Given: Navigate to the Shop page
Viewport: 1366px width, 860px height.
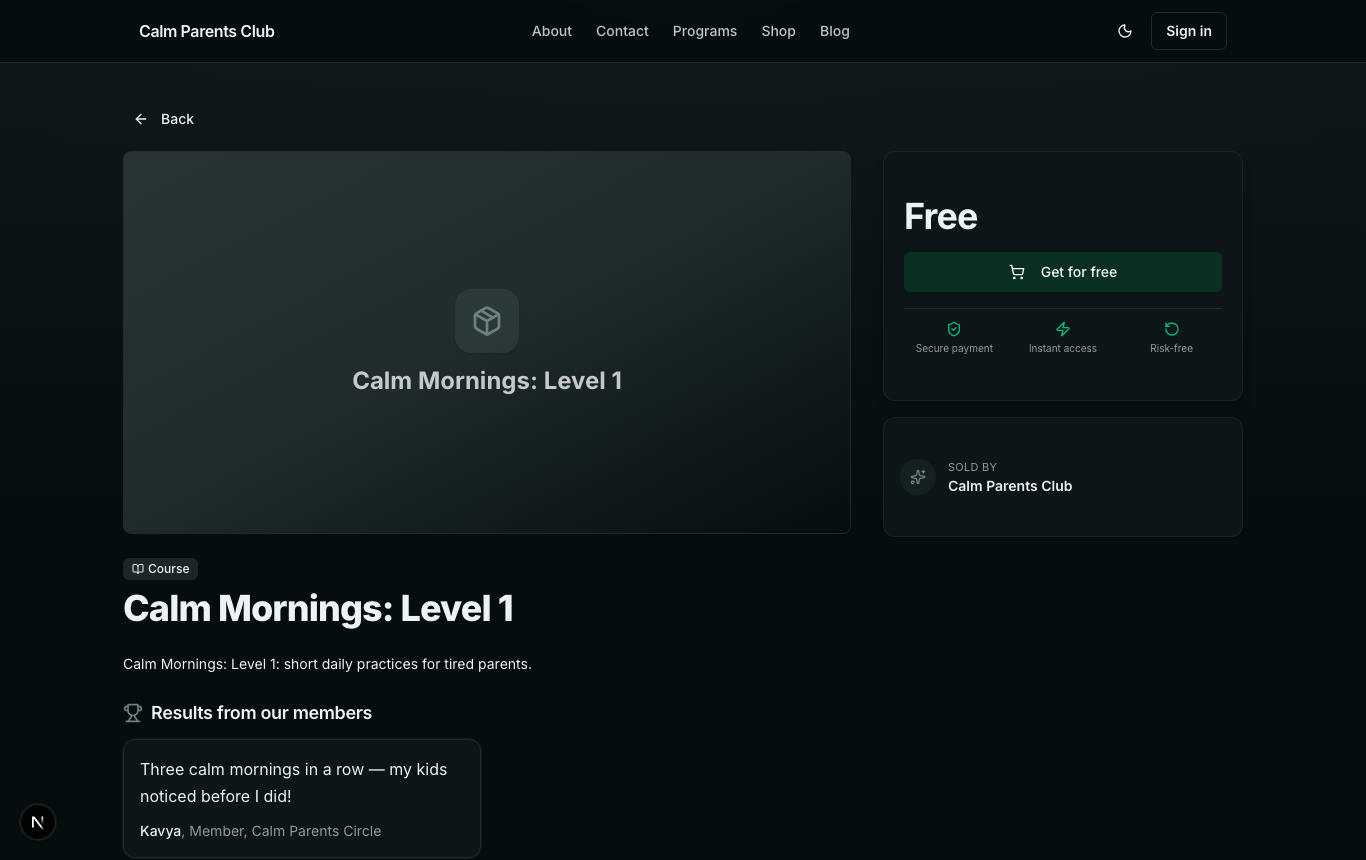Looking at the screenshot, I should (x=778, y=31).
